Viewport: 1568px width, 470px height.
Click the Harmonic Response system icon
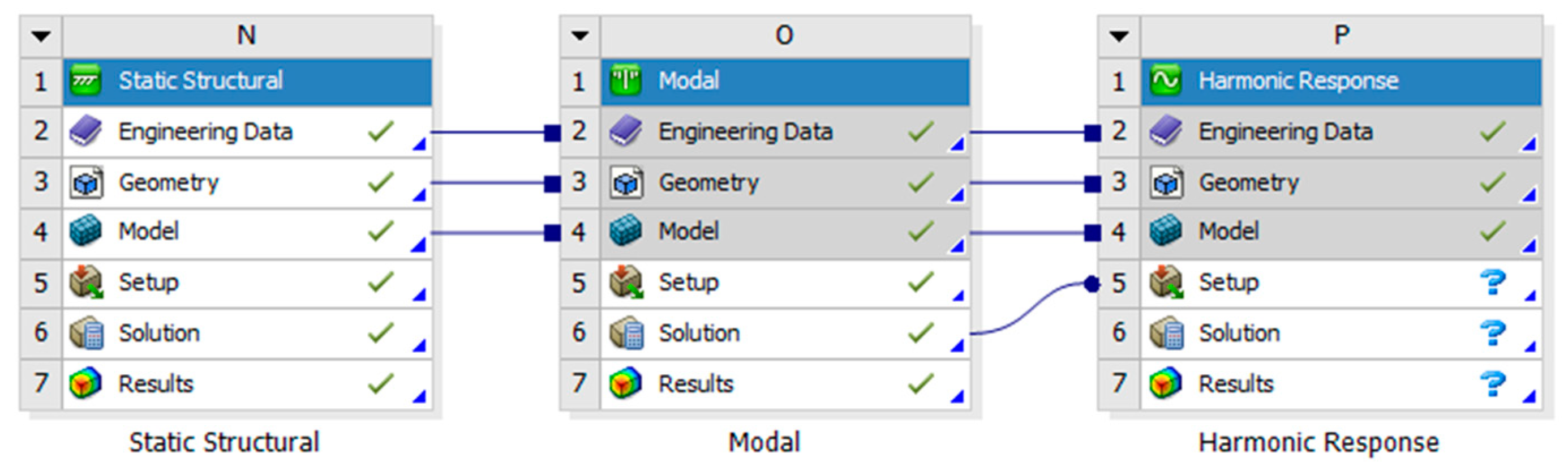pyautogui.click(x=1165, y=81)
